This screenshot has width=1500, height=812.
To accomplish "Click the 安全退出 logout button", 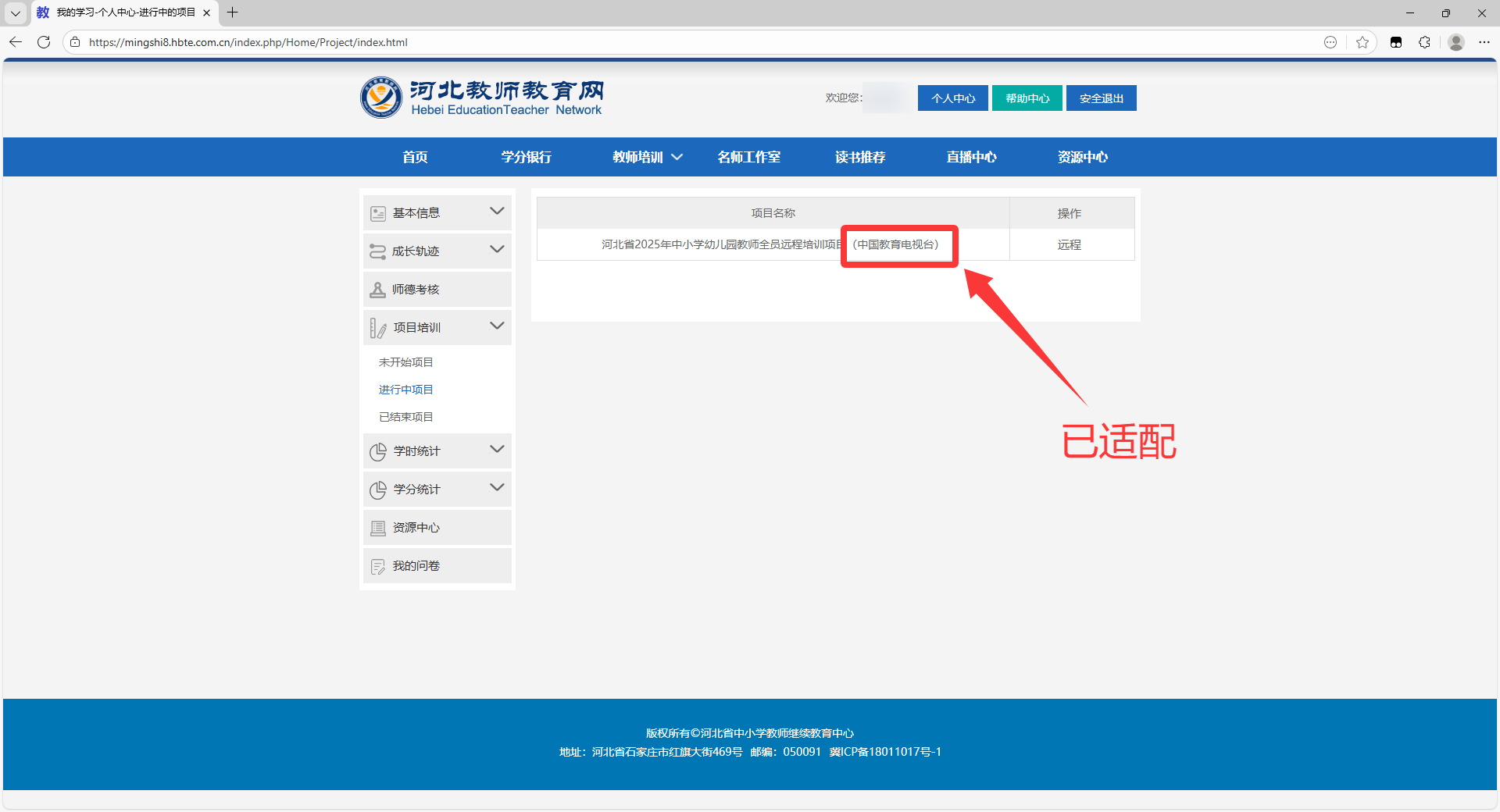I will pos(1101,98).
